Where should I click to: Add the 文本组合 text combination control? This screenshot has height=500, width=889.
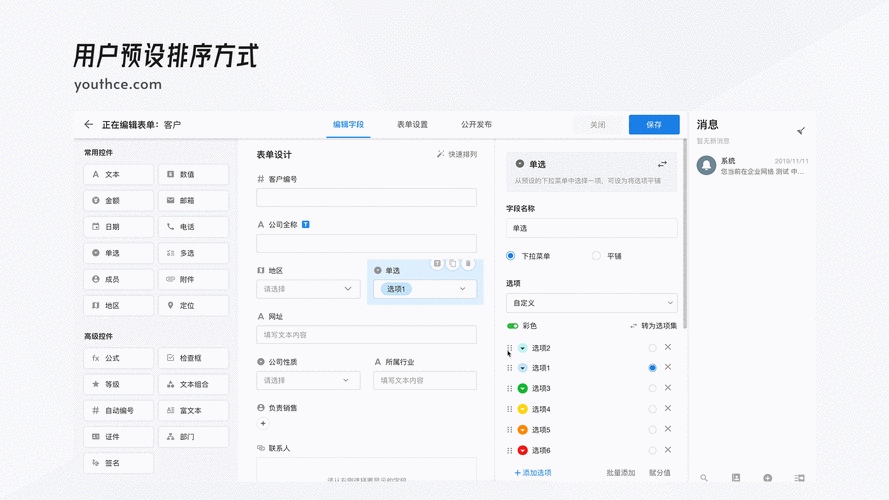tap(193, 384)
